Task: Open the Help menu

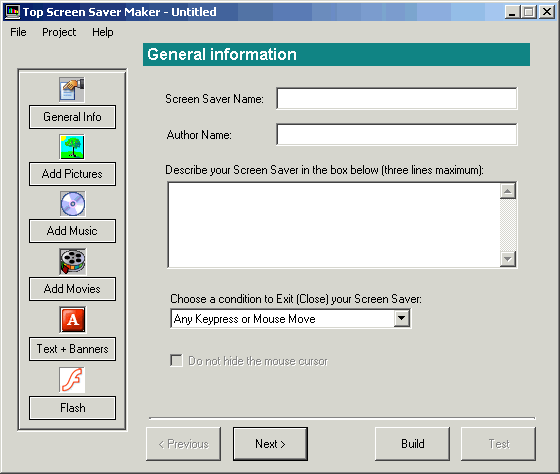Action: 102,32
